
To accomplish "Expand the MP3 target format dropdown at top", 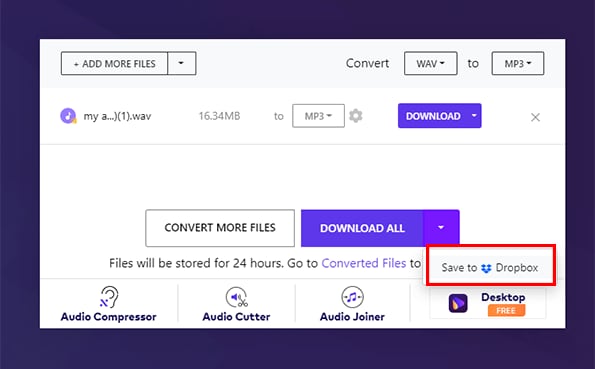I will (518, 63).
